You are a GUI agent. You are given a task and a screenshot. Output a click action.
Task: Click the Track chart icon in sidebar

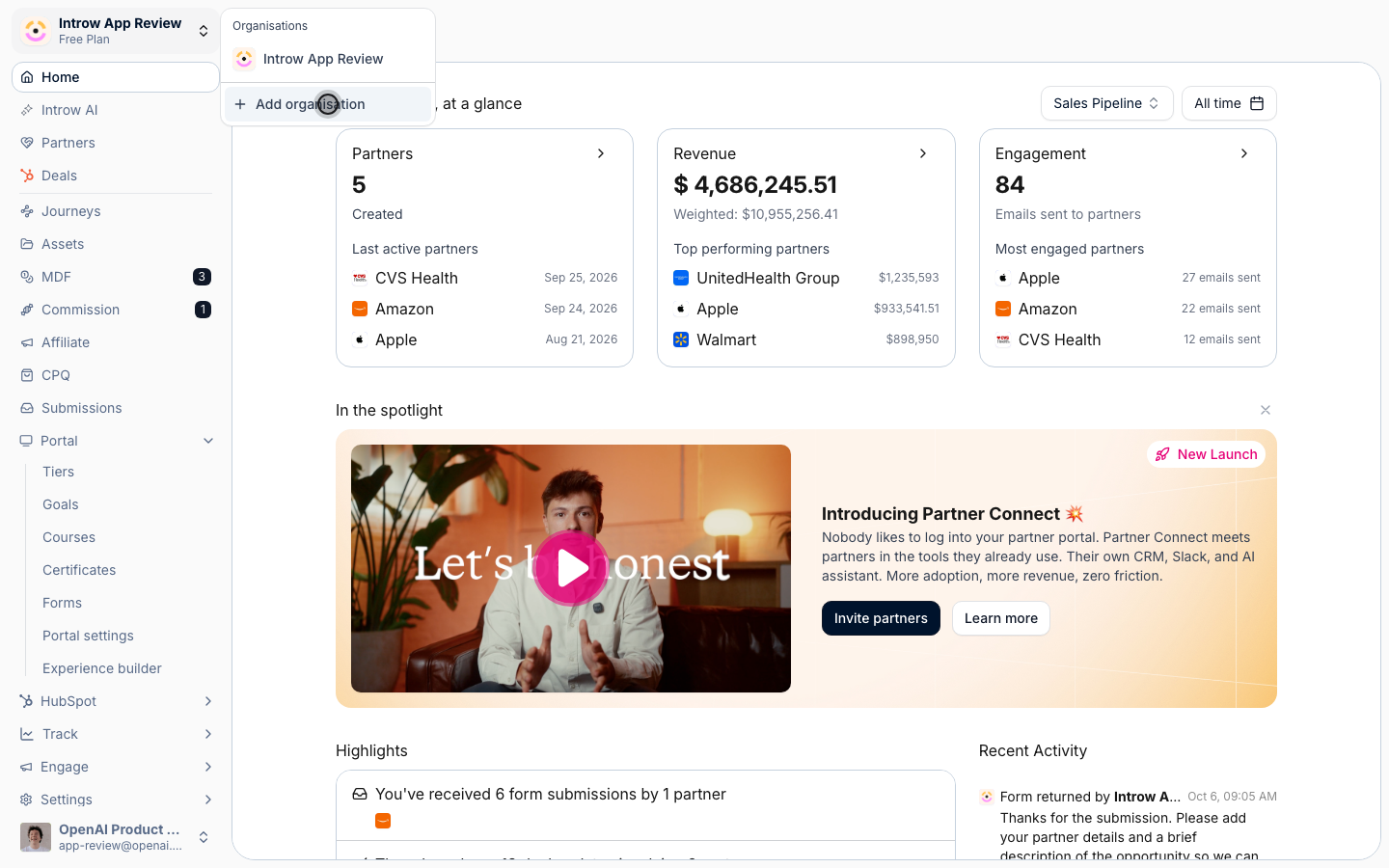[x=27, y=734]
